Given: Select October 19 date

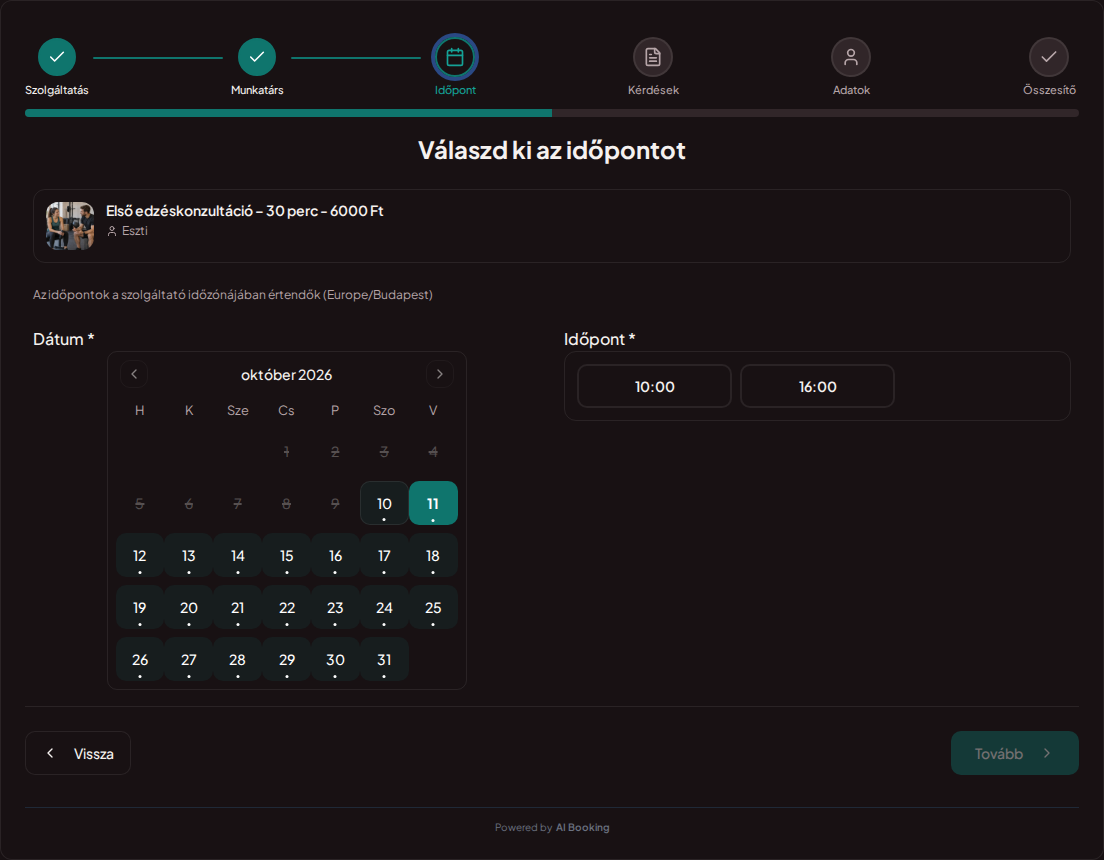Looking at the screenshot, I should pyautogui.click(x=140, y=607).
